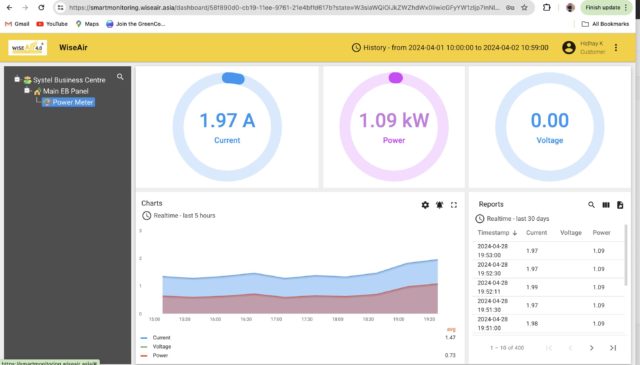This screenshot has width=640, height=365.
Task: Reload the page with the refresh icon
Action: pos(41,7)
